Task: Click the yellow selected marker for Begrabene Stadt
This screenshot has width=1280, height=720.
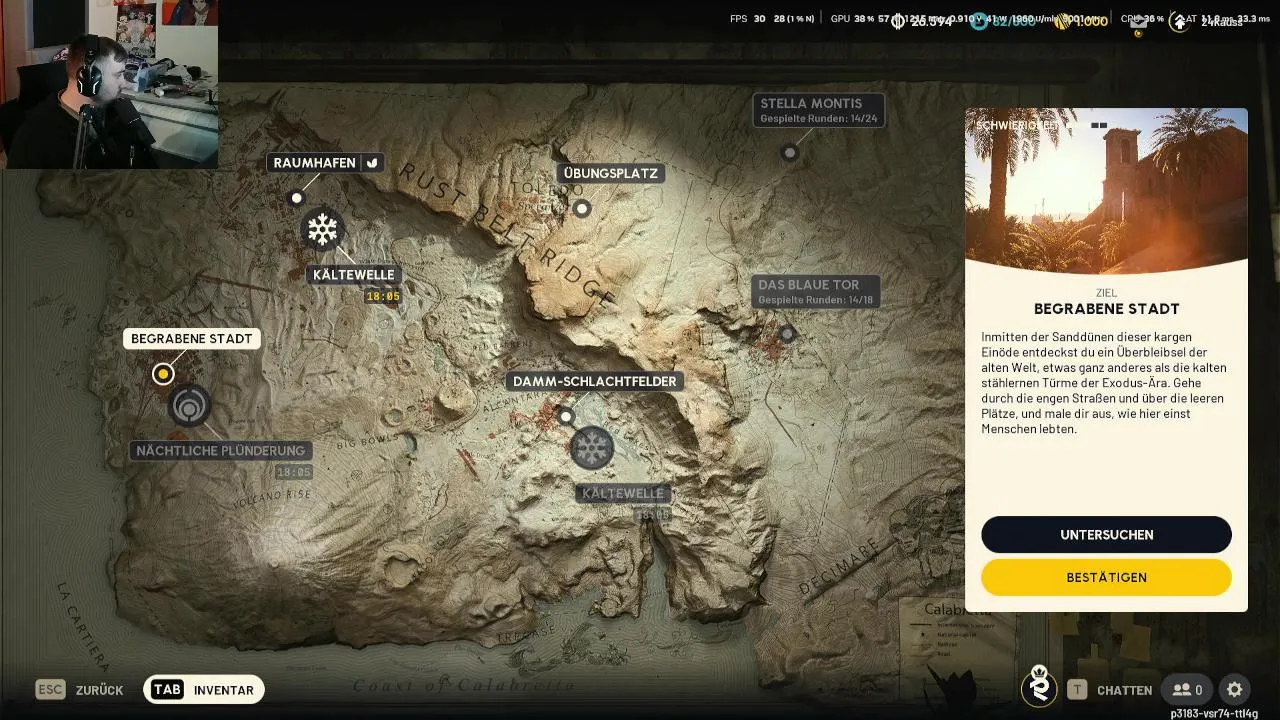Action: 163,374
